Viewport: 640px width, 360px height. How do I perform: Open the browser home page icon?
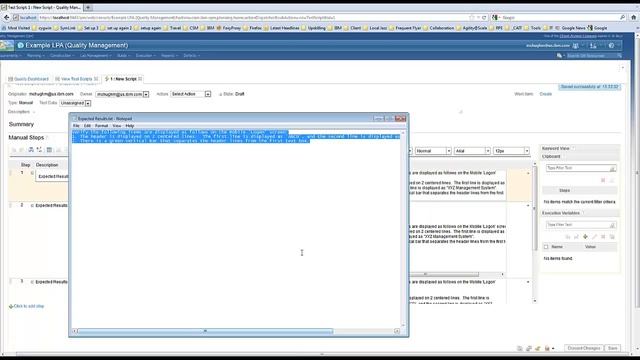633,18
